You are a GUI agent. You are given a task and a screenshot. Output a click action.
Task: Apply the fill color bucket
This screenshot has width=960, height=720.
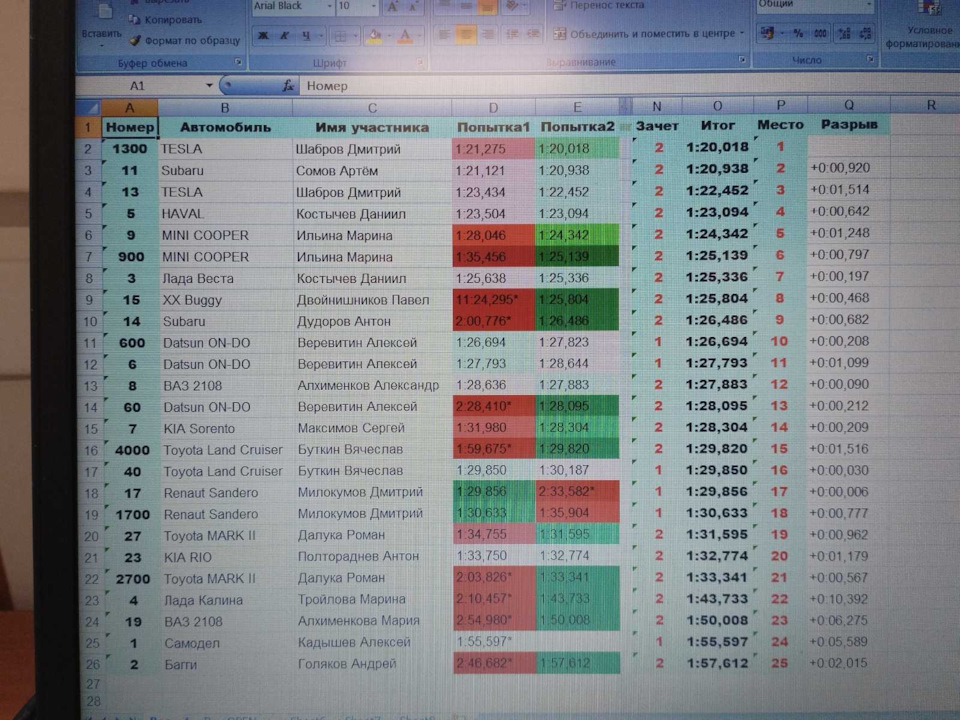point(373,37)
